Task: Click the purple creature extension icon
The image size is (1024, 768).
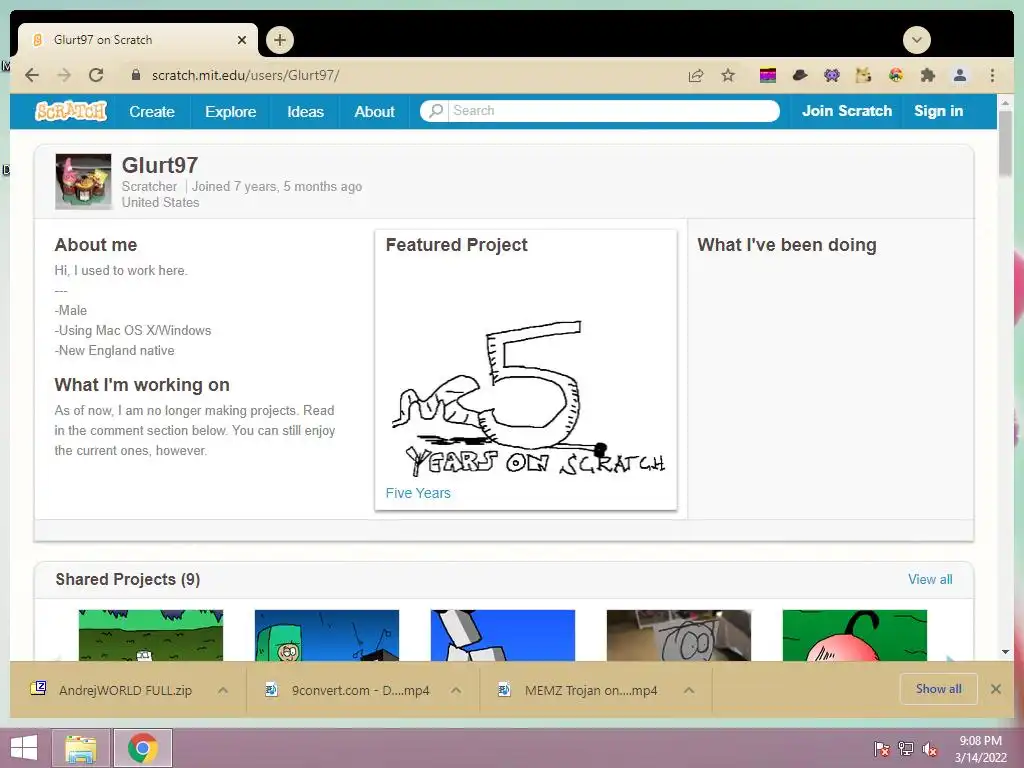Action: (x=831, y=76)
